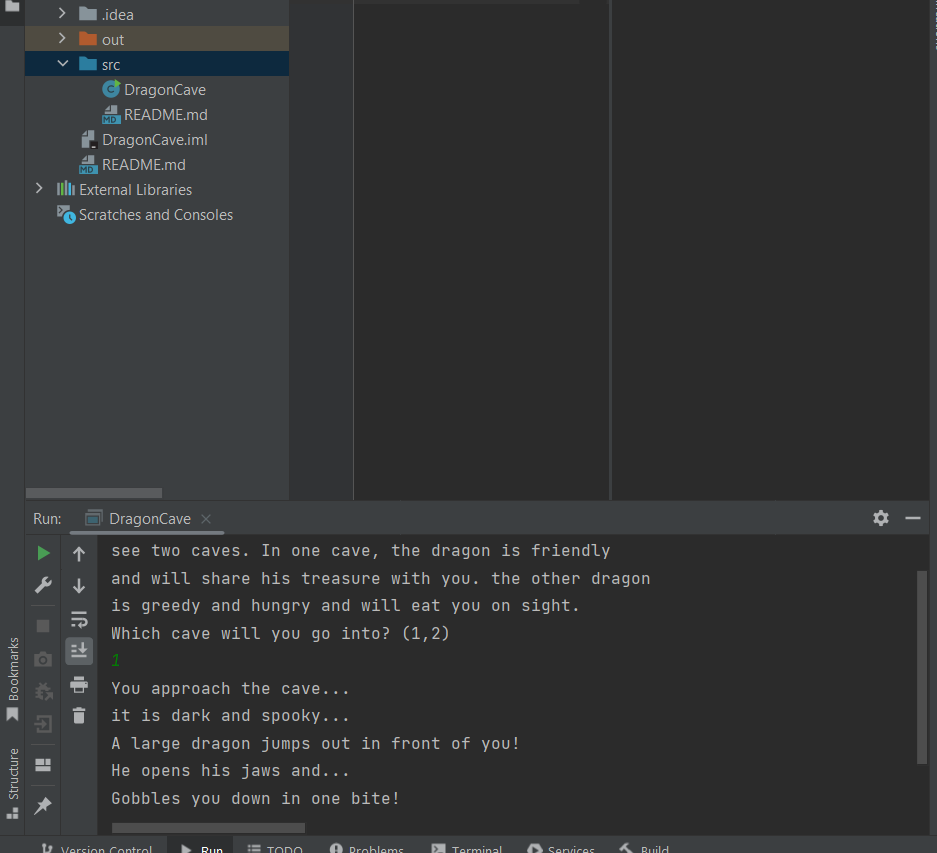The height and width of the screenshot is (853, 937).
Task: Click Scratches and Consoles icon
Action: 66,214
